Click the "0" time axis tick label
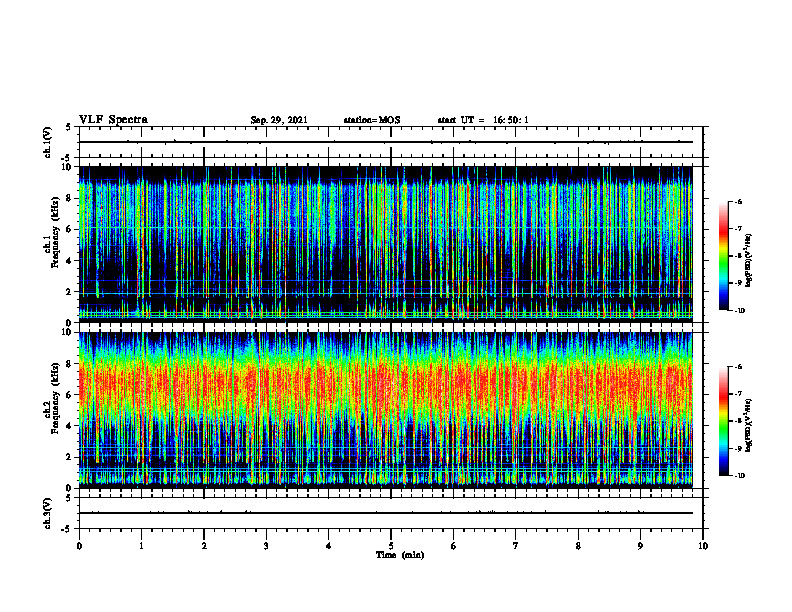The image size is (792, 612). coord(79,546)
